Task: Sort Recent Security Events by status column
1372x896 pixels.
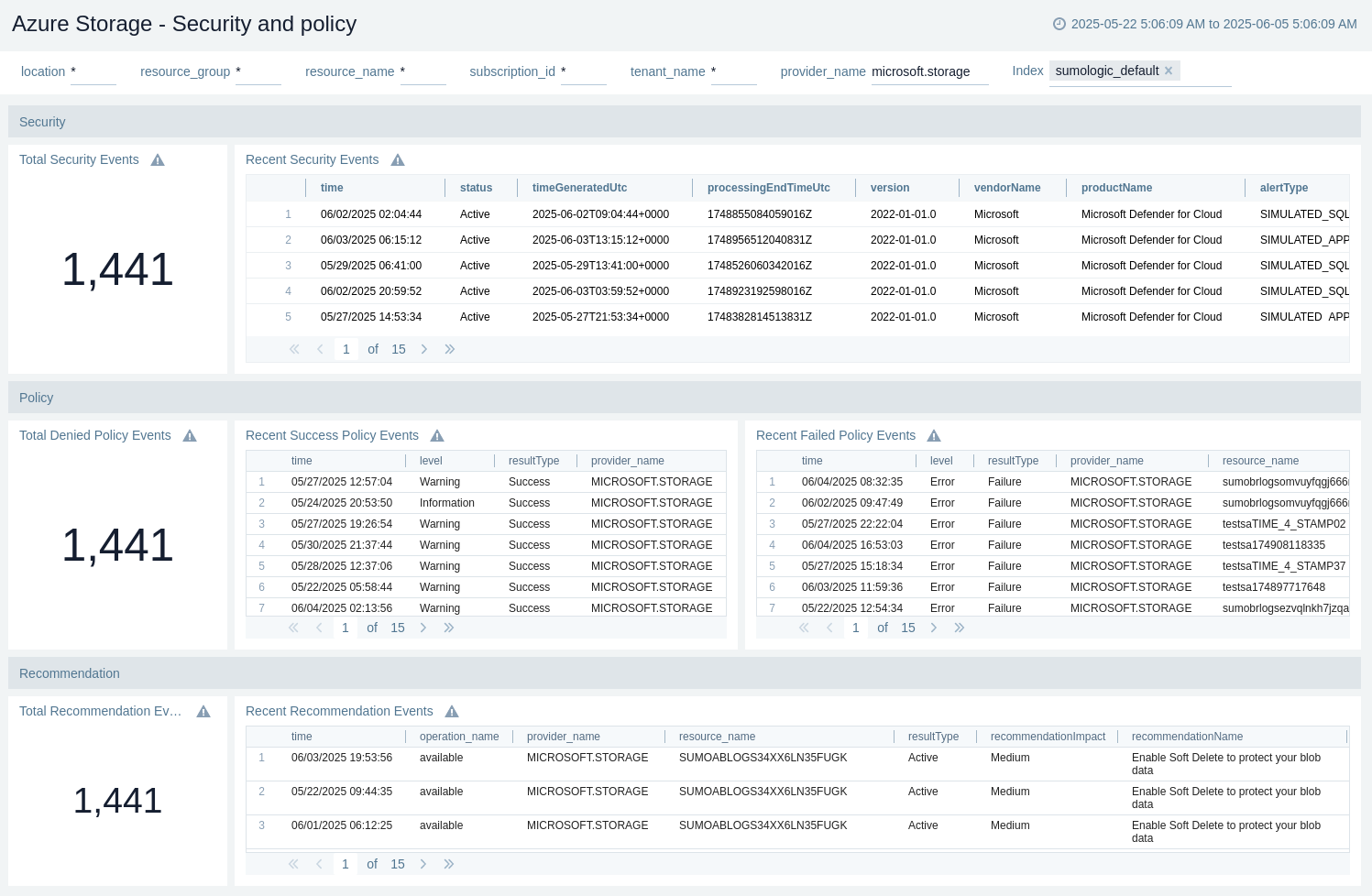Action: pos(476,188)
